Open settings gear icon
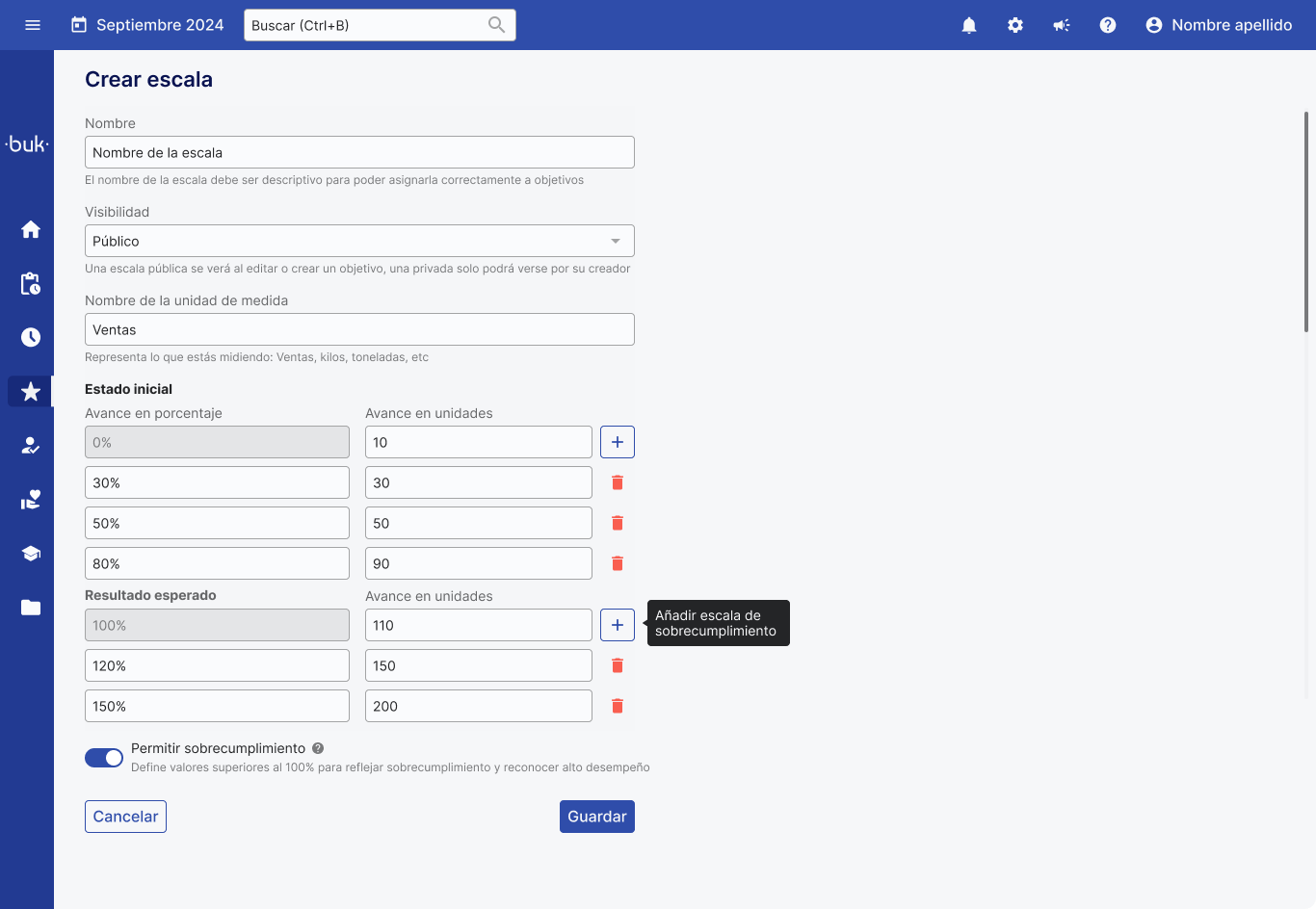 (1015, 25)
